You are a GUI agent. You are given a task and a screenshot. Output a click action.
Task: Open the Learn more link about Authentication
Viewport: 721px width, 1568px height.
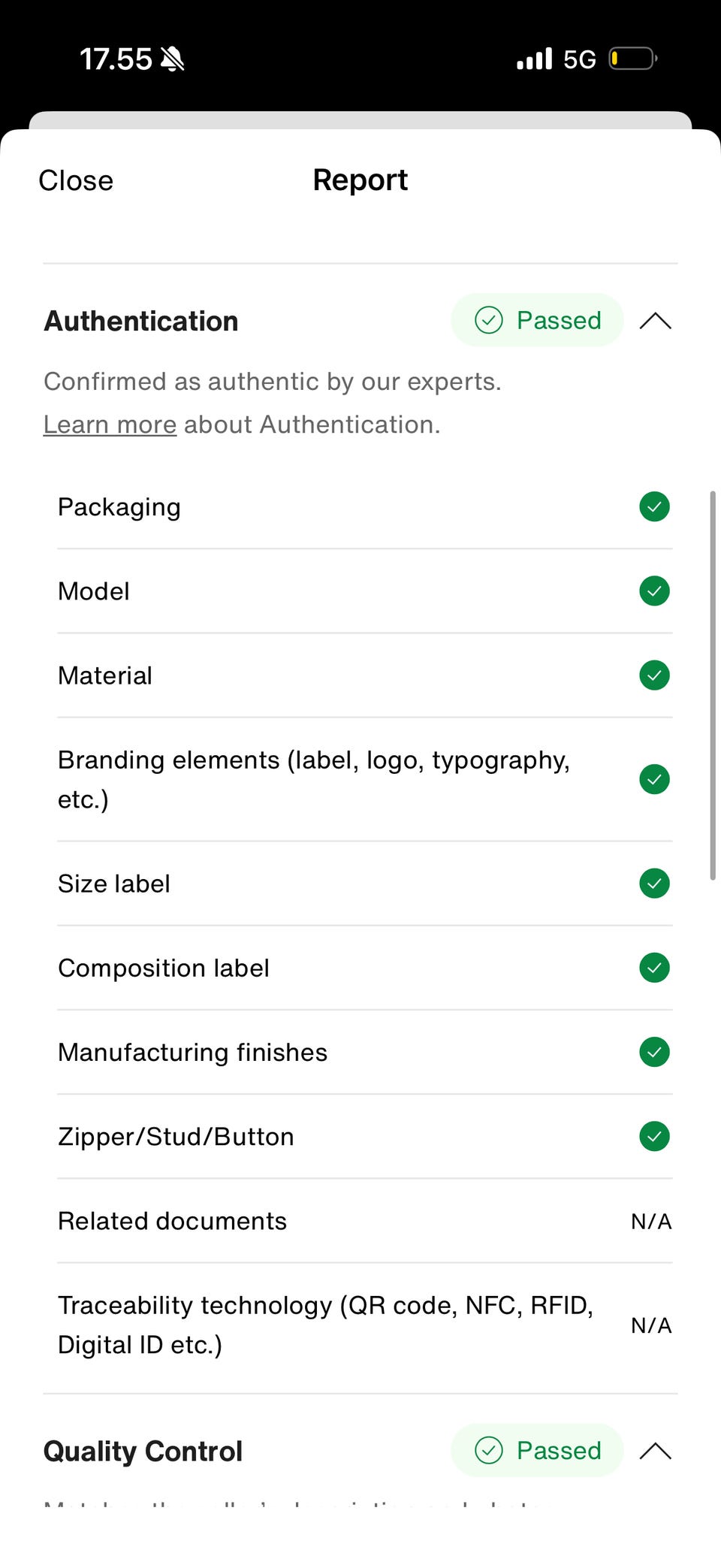(110, 424)
